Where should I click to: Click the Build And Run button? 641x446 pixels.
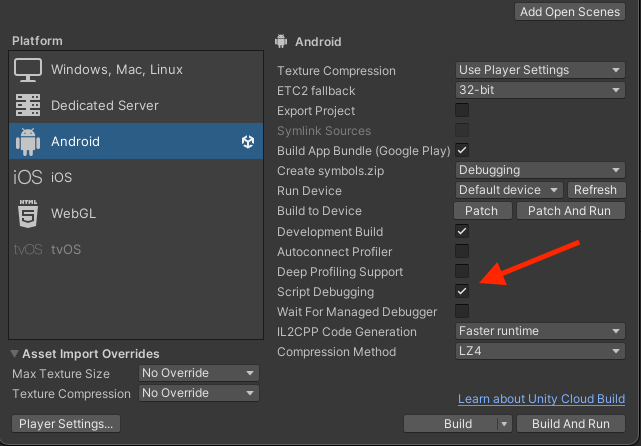pos(571,424)
